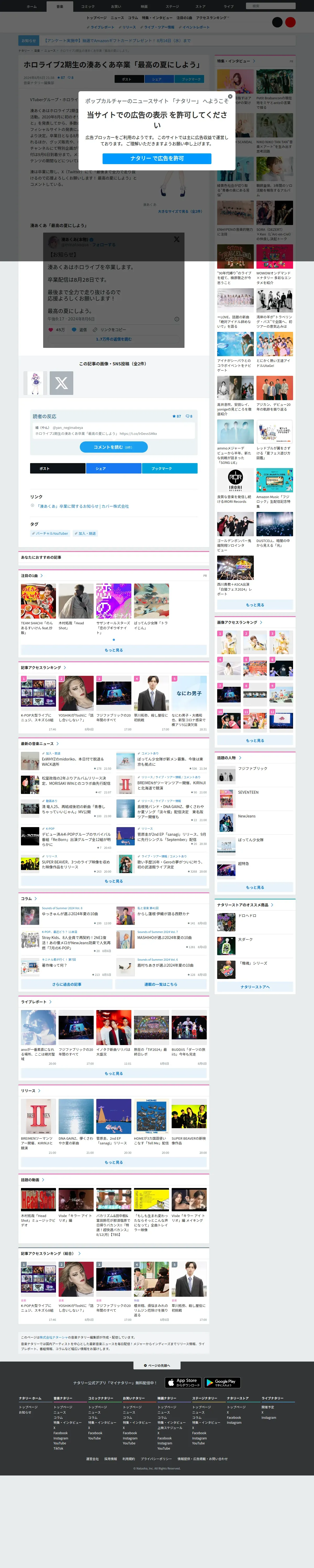The width and height of the screenshot is (314, 1568).
Task: Click the コメントを読む button
Action: pyautogui.click(x=113, y=447)
